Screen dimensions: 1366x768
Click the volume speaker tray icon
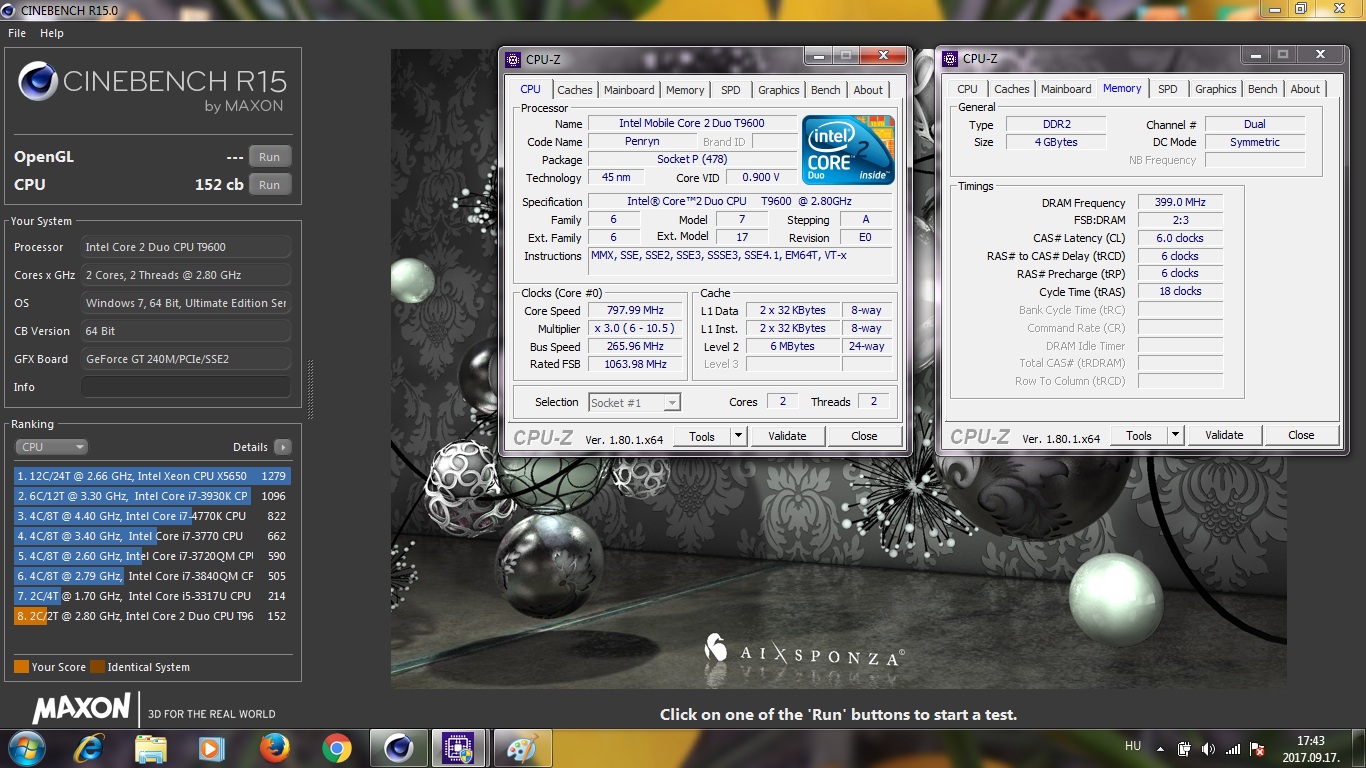coord(1208,748)
